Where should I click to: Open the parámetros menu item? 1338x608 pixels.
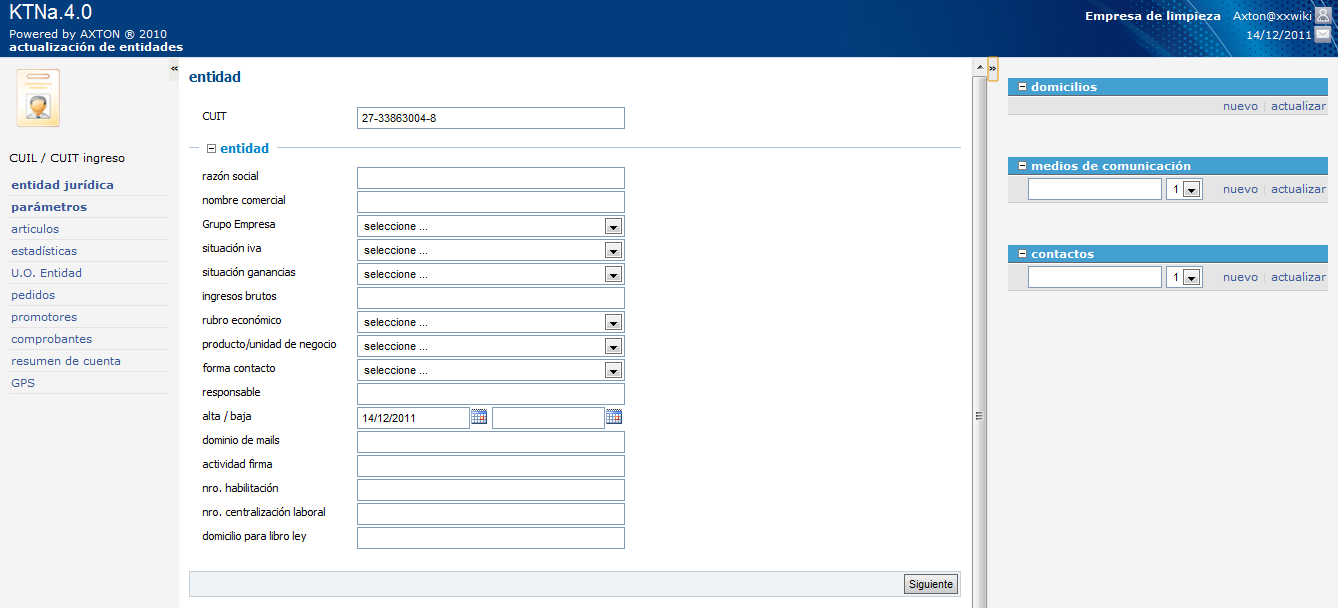click(49, 207)
